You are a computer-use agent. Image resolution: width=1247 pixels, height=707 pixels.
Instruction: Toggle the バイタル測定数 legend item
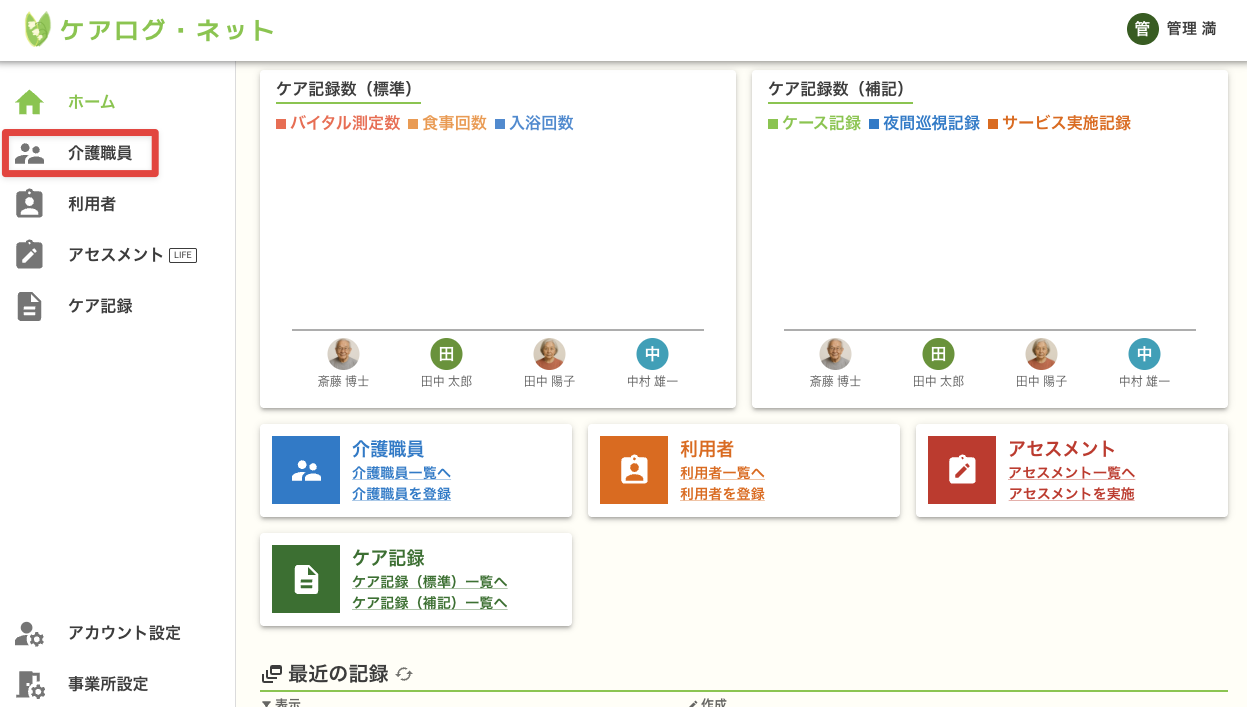point(338,123)
